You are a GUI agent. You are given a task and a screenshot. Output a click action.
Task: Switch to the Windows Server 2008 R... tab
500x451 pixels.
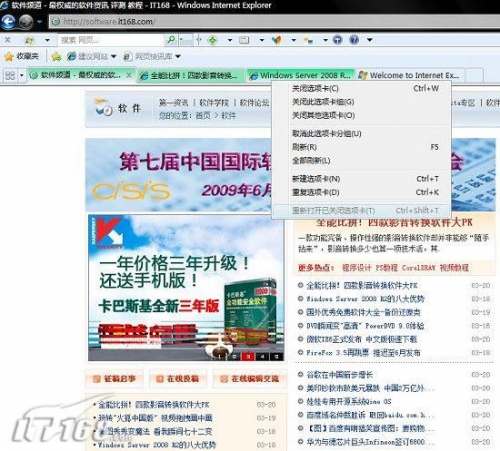point(300,75)
